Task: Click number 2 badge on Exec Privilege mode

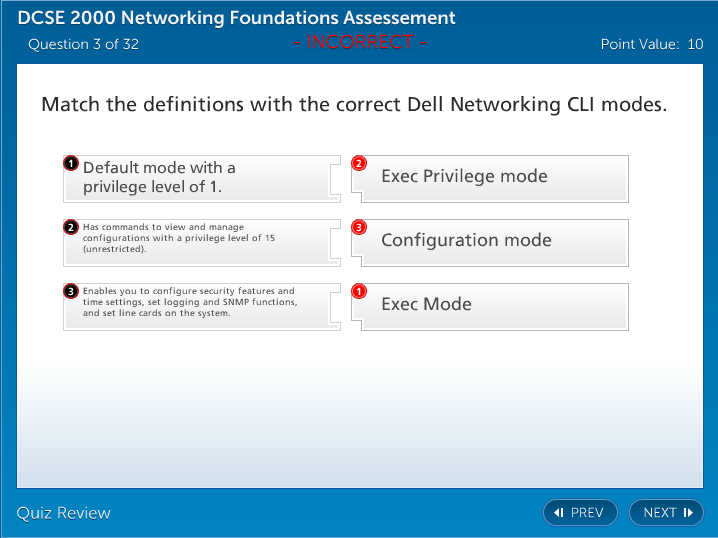Action: (360, 163)
